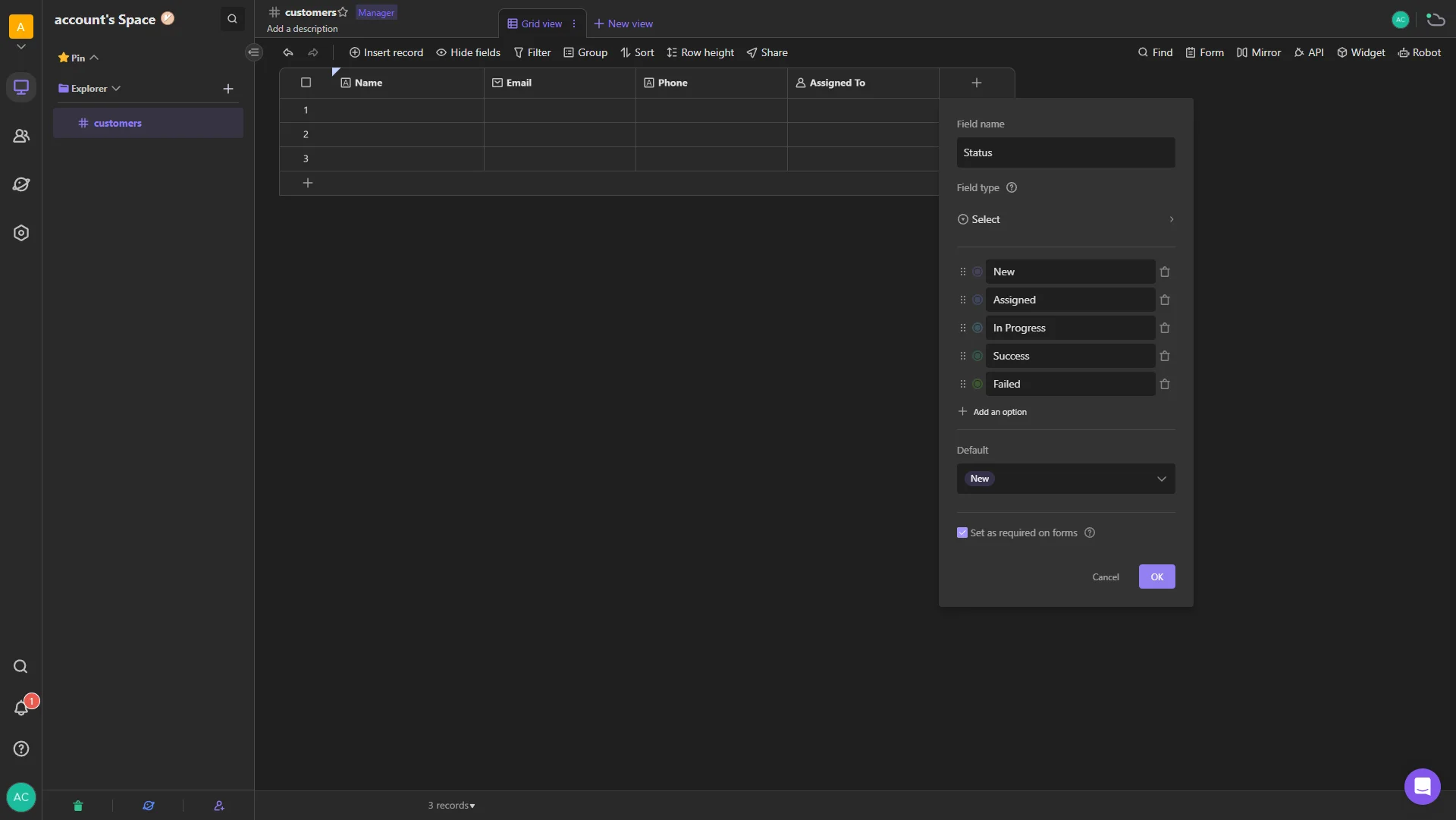Click the undo arrow in toolbar
The height and width of the screenshot is (820, 1456).
coord(288,52)
